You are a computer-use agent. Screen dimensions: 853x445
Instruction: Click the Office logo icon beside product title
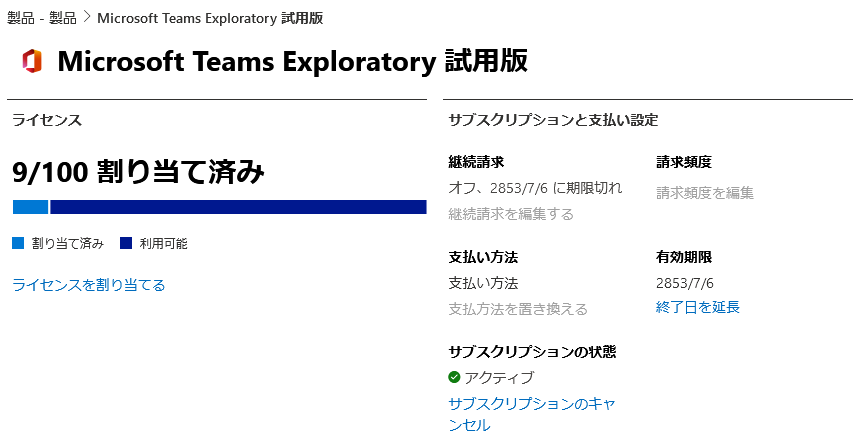coord(32,60)
